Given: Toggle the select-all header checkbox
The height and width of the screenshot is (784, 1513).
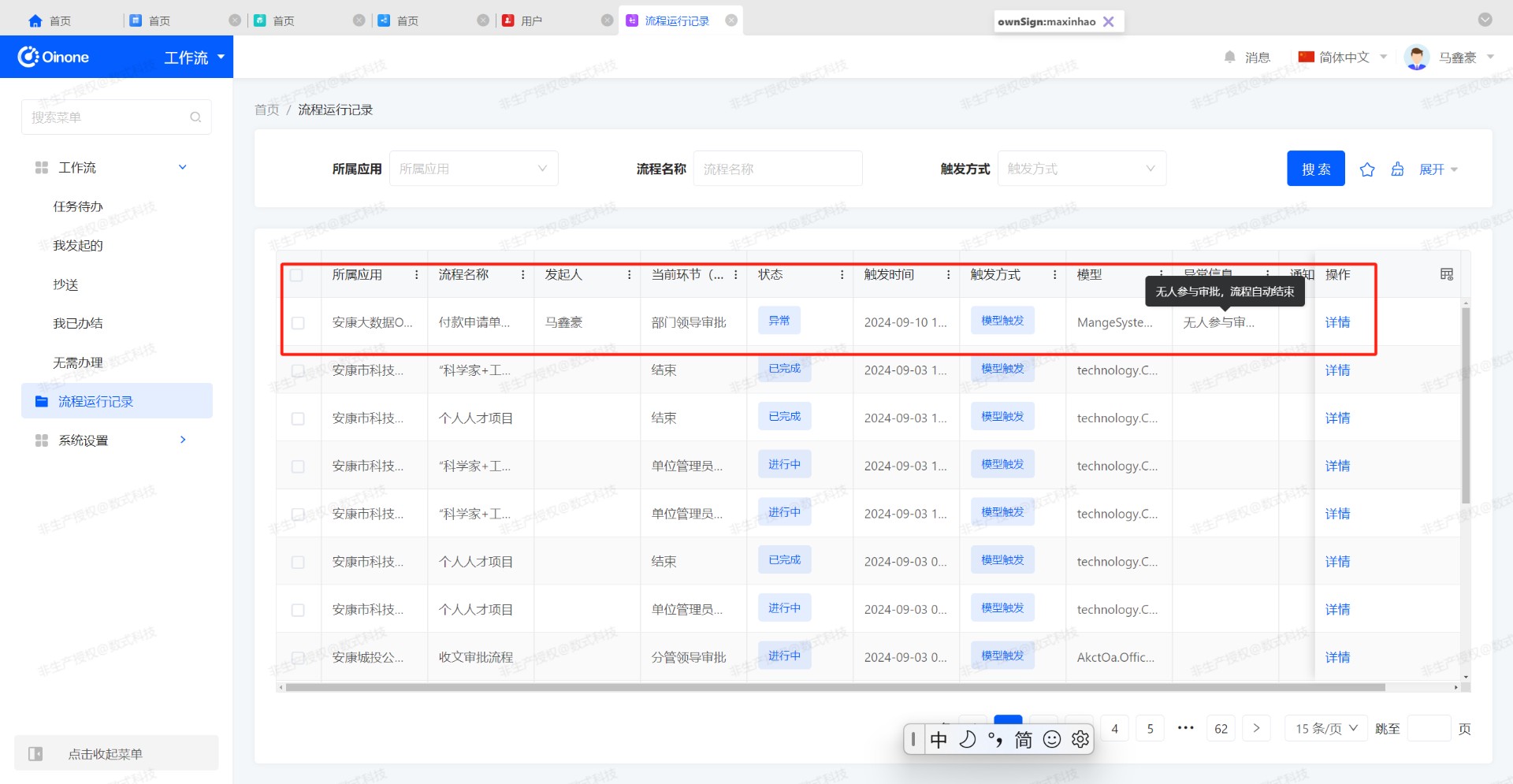Looking at the screenshot, I should pyautogui.click(x=296, y=275).
